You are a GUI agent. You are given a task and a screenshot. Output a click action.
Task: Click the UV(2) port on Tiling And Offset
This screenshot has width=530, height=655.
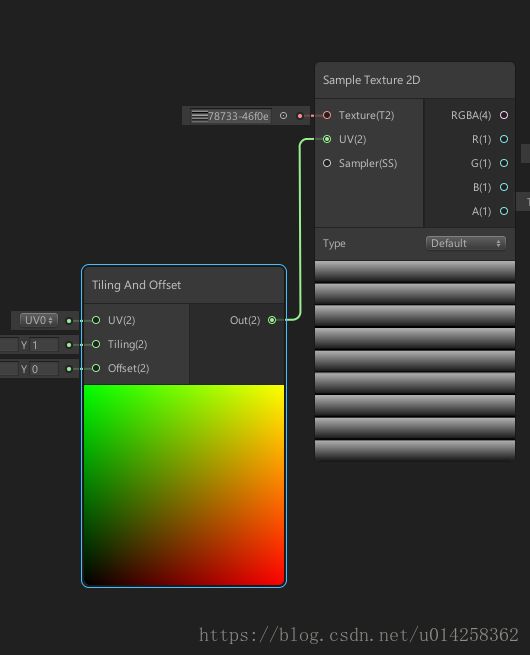(96, 320)
